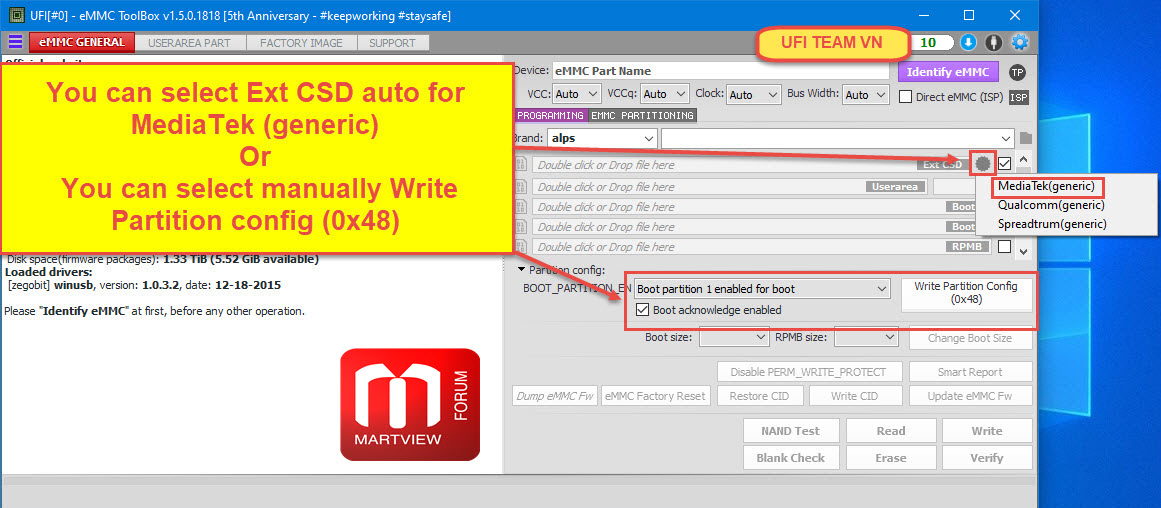1161x508 pixels.
Task: Click the Read button
Action: click(x=891, y=430)
